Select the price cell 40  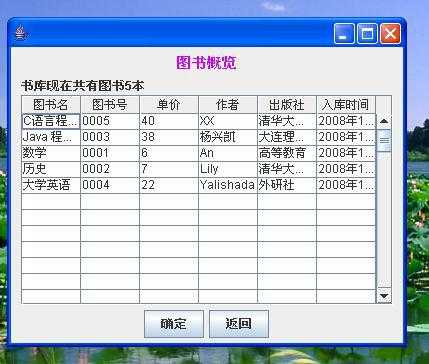169,121
